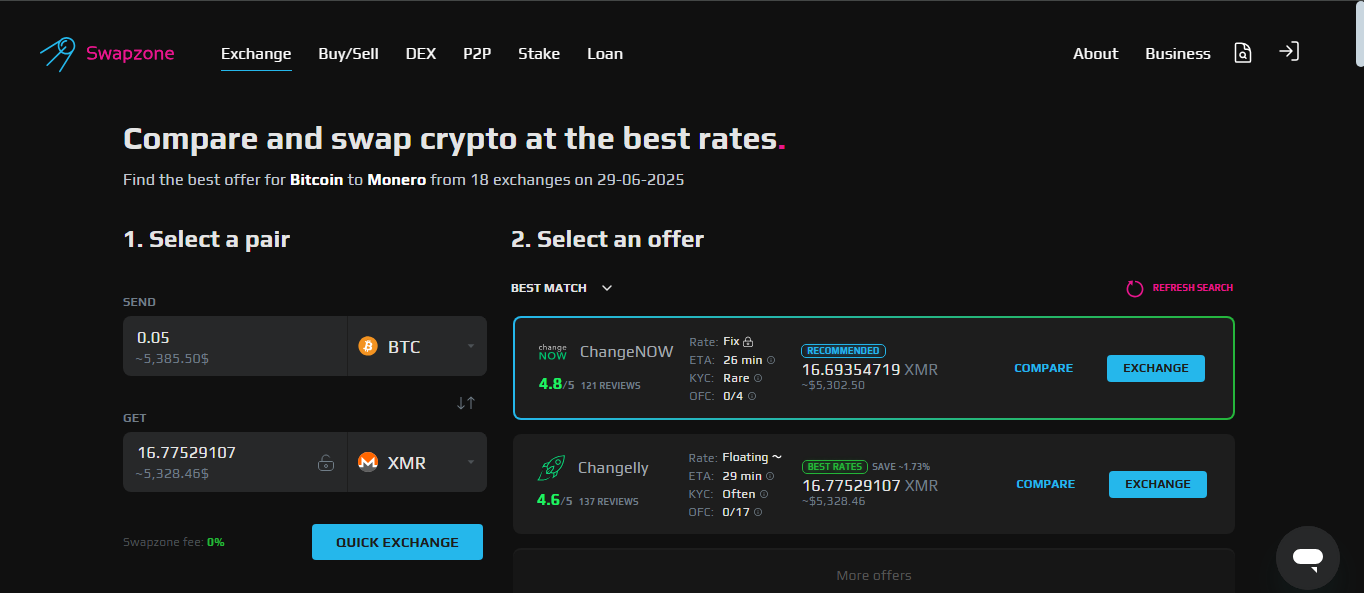Open the live chat bubble widget
The width and height of the screenshot is (1364, 593).
tap(1307, 558)
